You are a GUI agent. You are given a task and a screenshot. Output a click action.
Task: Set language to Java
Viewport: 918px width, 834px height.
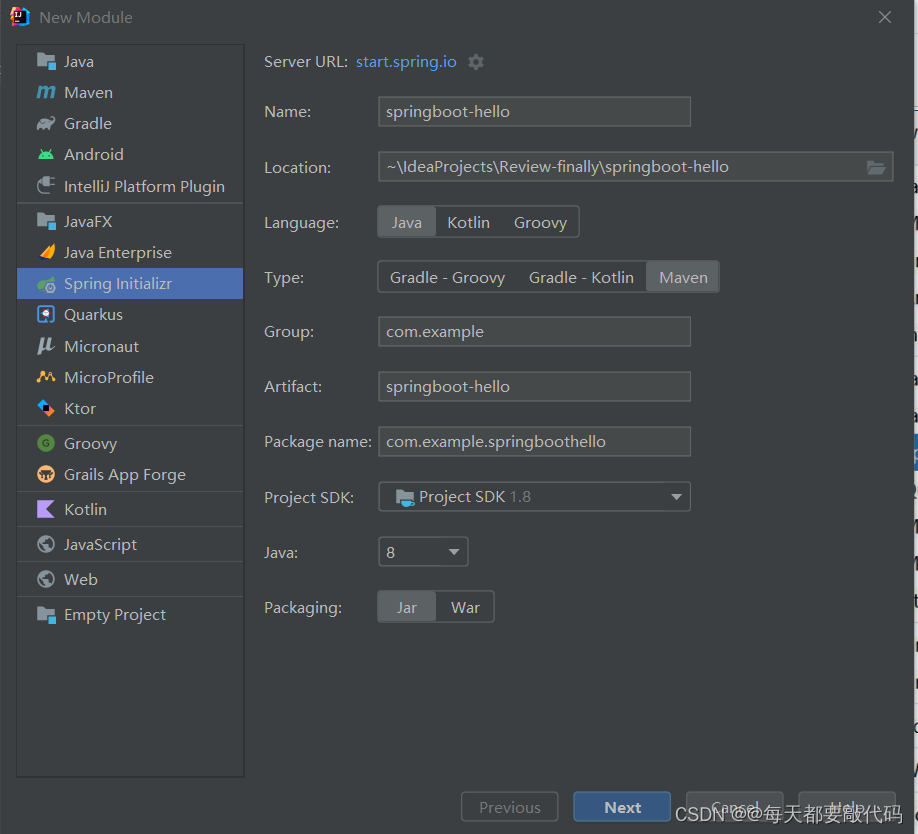tap(407, 222)
